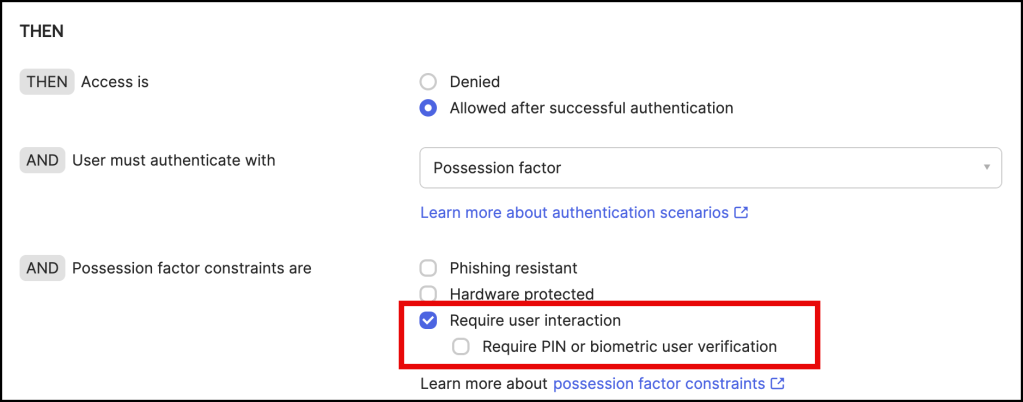
Task: Click the authentication factor dropdown arrow
Action: pyautogui.click(x=987, y=167)
